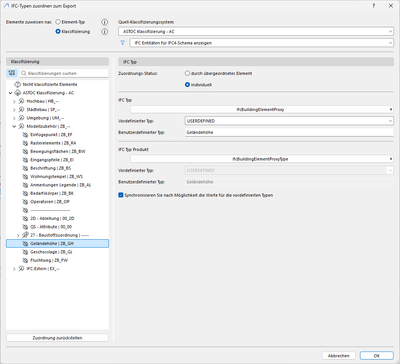
Task: Click the icon of Rasterelemente | ZB_RA
Action: click(x=25, y=143)
